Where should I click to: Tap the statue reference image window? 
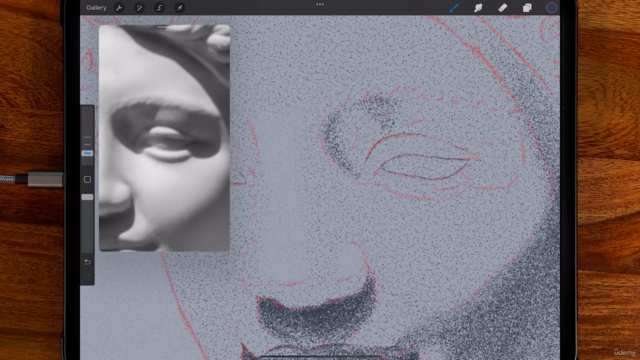pos(164,138)
